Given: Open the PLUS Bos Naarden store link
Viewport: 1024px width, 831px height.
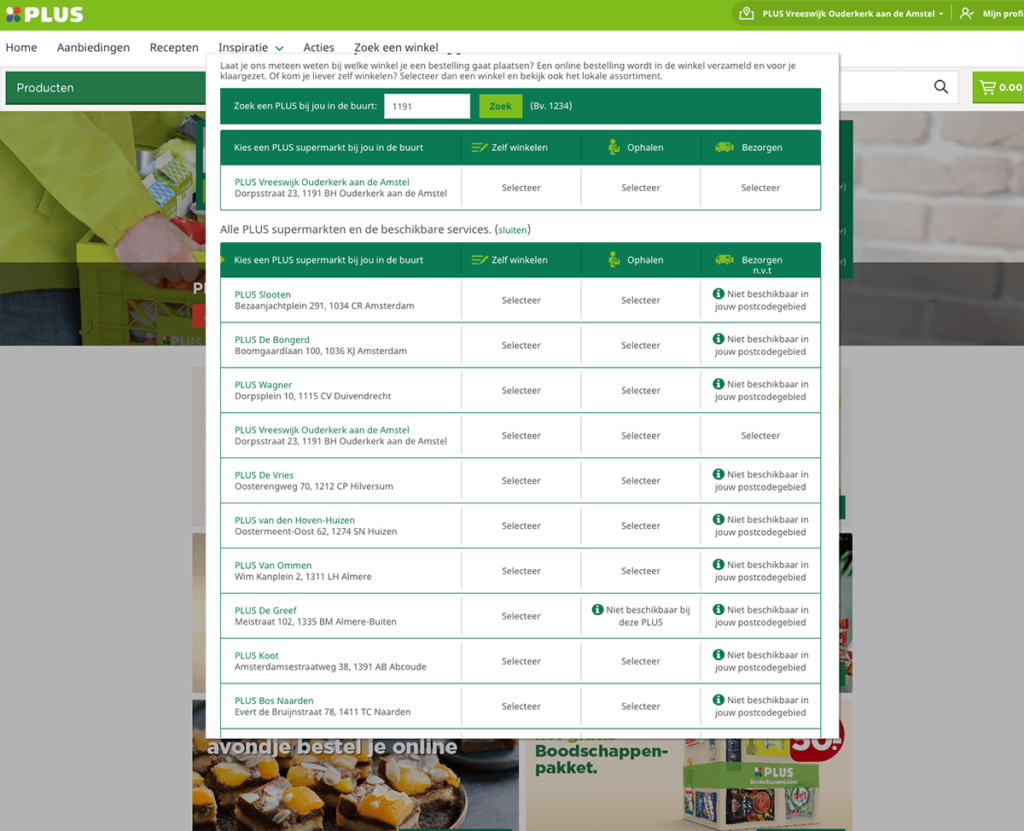Looking at the screenshot, I should point(274,700).
